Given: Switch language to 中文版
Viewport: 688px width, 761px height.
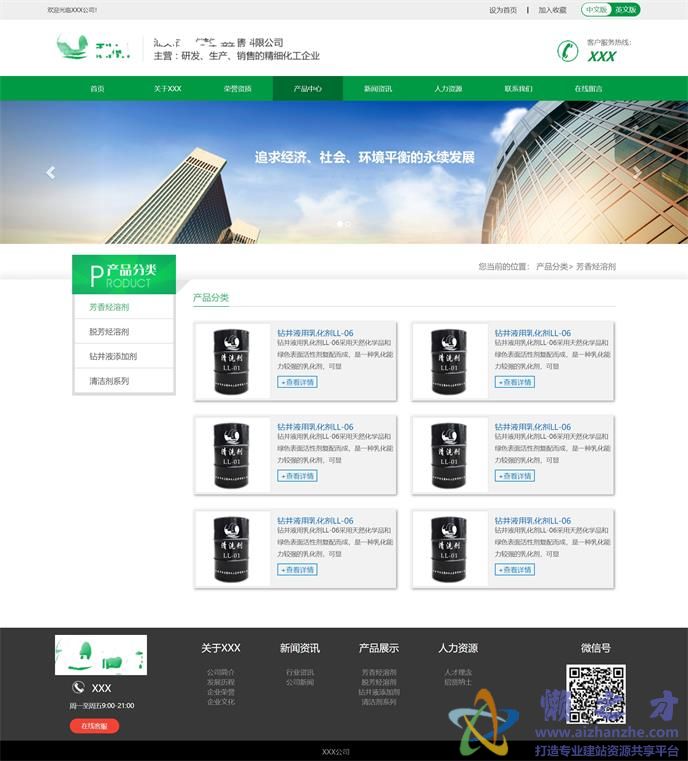Looking at the screenshot, I should (x=596, y=10).
